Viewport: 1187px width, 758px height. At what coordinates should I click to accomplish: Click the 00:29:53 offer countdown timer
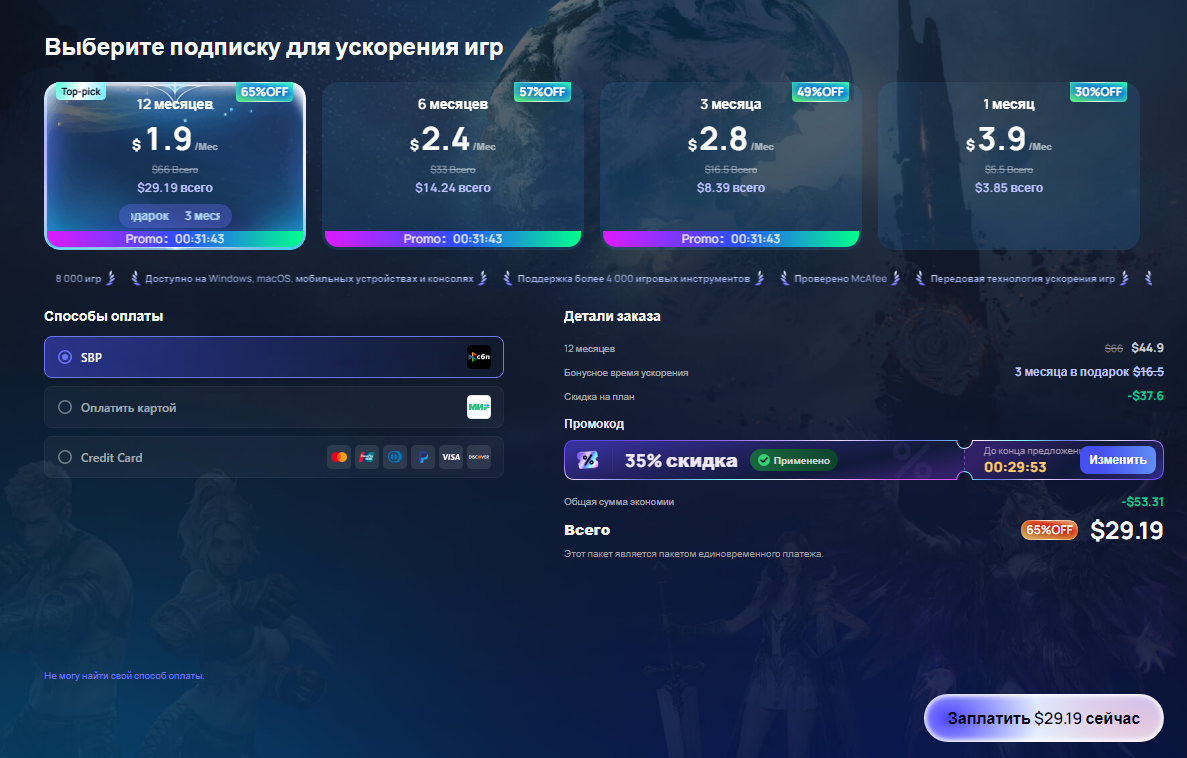point(1015,467)
